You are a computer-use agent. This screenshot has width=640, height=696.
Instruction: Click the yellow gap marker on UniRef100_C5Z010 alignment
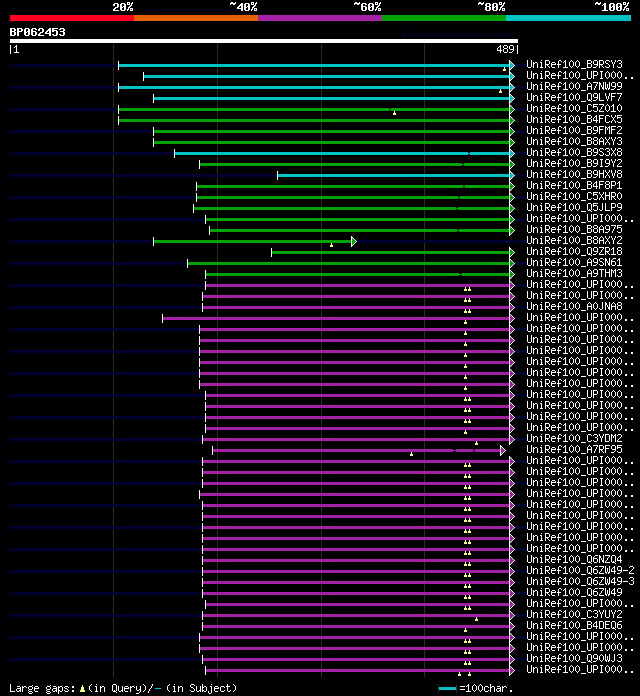click(x=394, y=113)
